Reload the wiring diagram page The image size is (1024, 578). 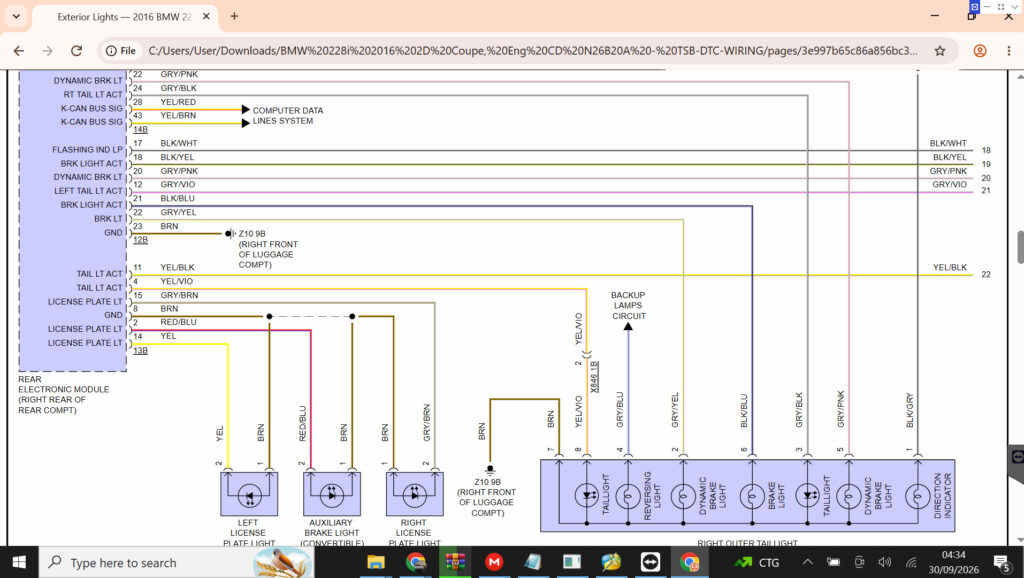point(76,51)
